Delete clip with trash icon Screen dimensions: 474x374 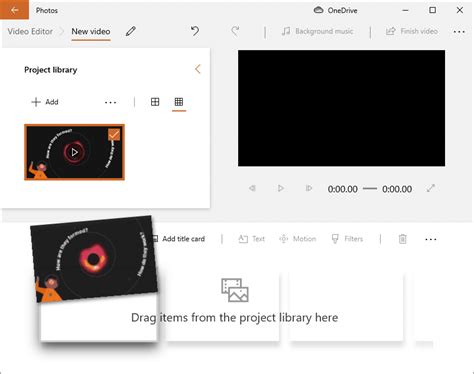coord(403,239)
